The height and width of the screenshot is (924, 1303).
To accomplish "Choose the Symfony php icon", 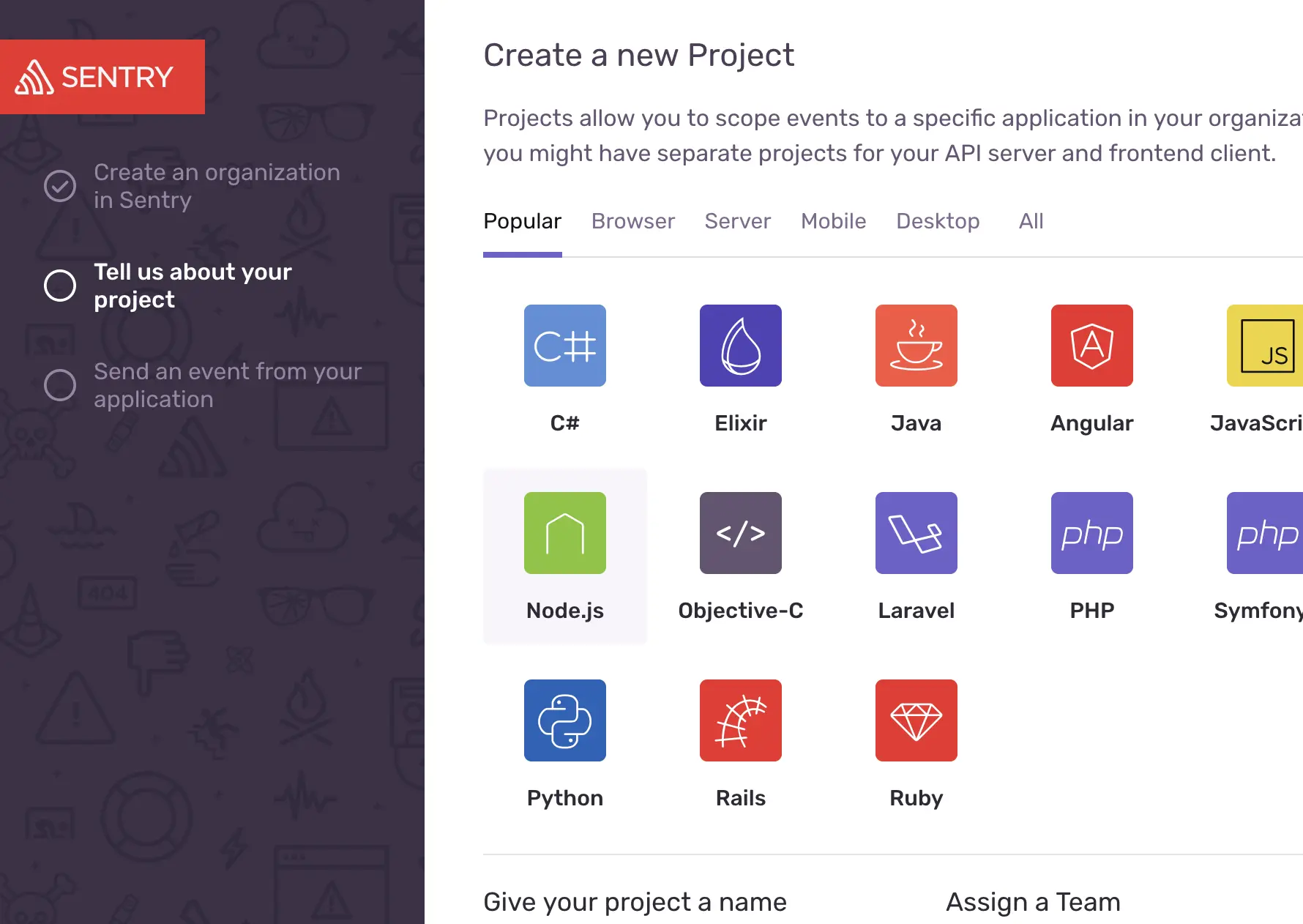I will pos(1265,533).
